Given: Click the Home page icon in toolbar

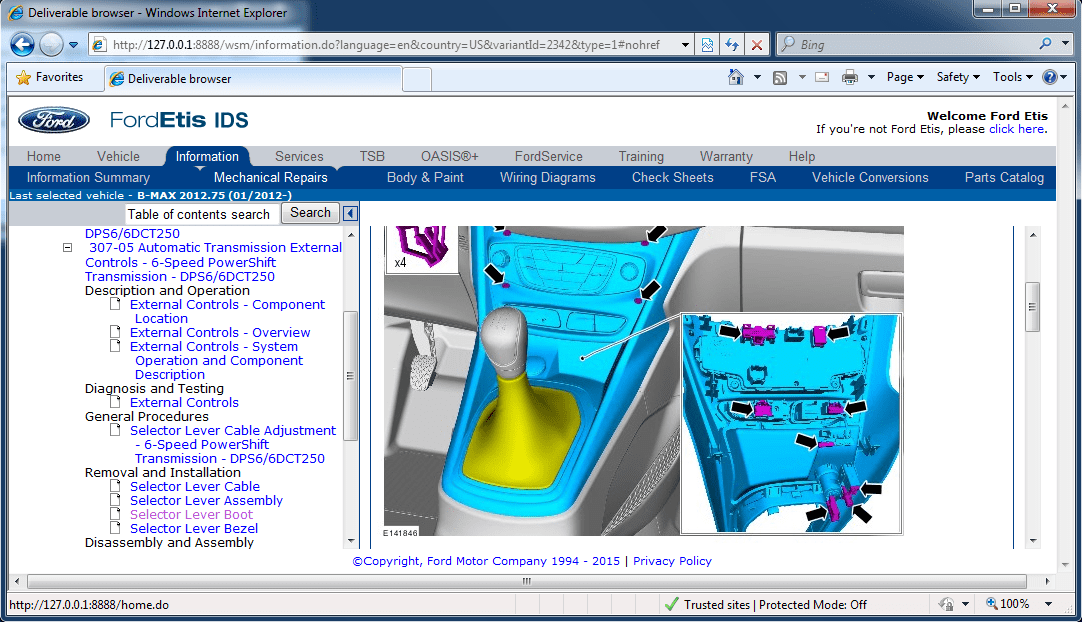Looking at the screenshot, I should pyautogui.click(x=736, y=77).
